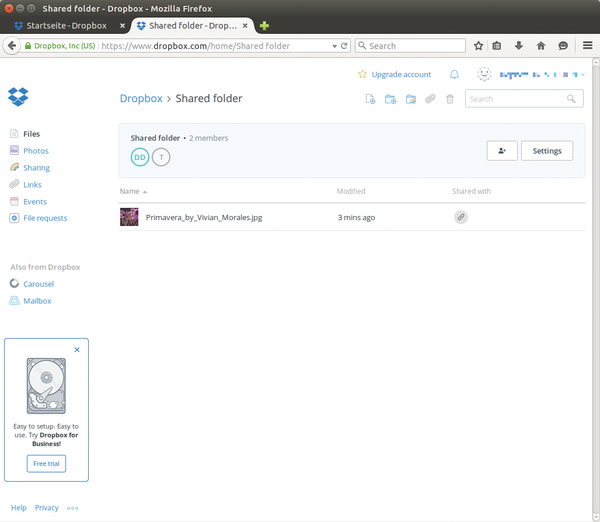Create a new folder via toolbar icon
Image resolution: width=600 pixels, height=522 pixels.
coord(390,99)
